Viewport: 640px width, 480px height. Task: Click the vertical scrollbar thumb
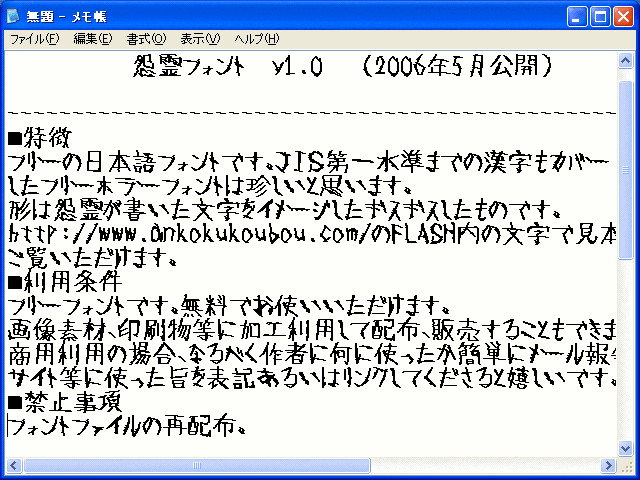tap(625, 170)
